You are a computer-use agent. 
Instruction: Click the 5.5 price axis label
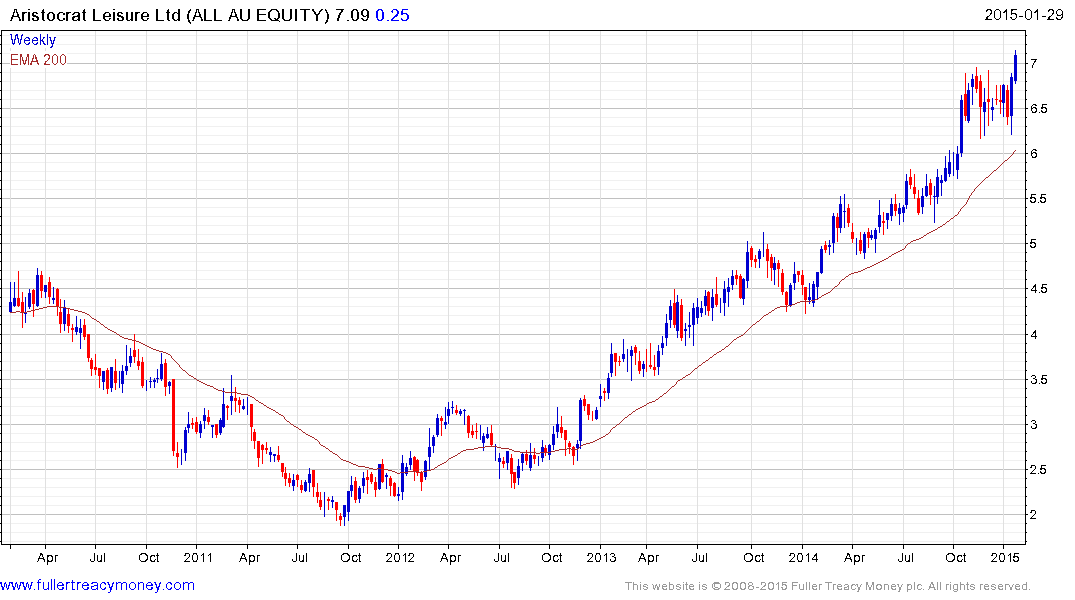tap(1038, 200)
